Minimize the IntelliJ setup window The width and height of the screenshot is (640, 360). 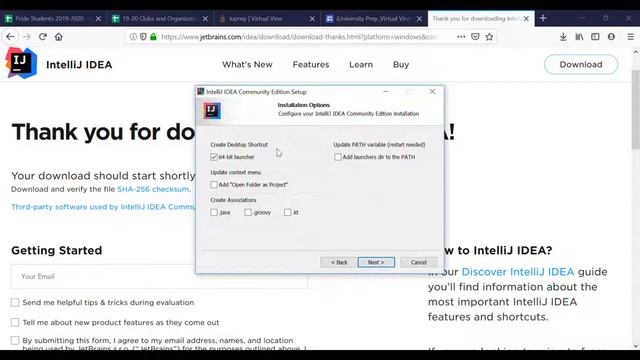(386, 91)
